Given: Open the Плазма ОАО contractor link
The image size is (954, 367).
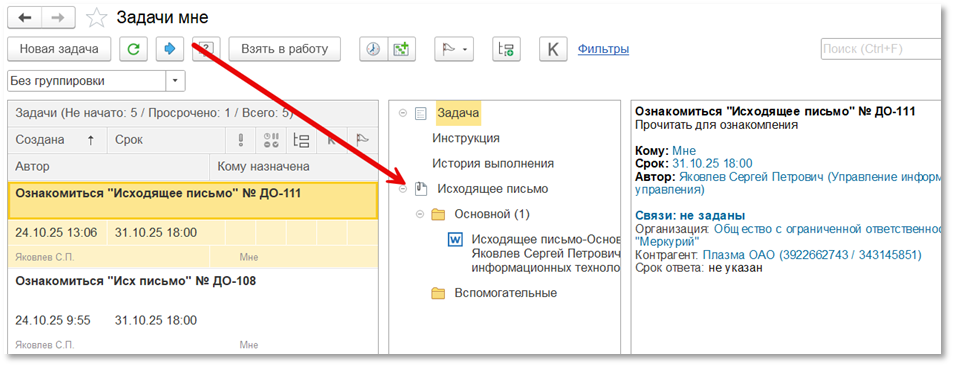Looking at the screenshot, I should (x=812, y=254).
